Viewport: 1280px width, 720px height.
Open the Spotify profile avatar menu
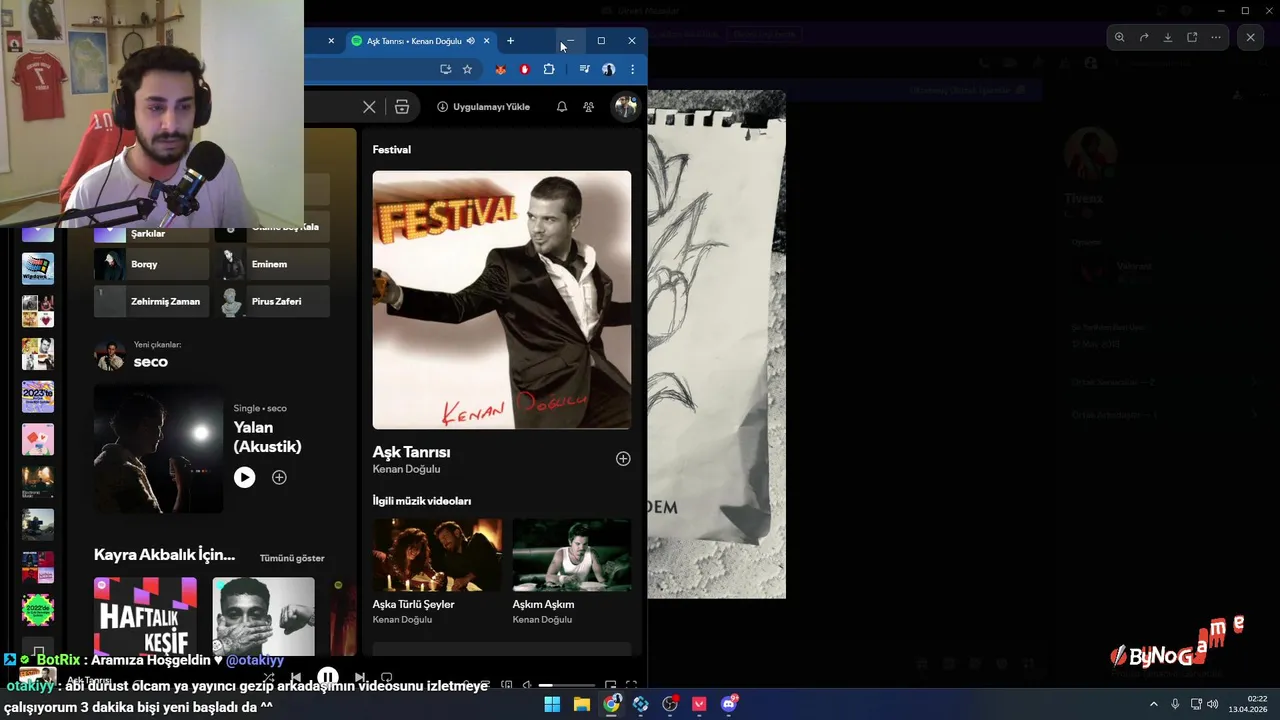[626, 106]
